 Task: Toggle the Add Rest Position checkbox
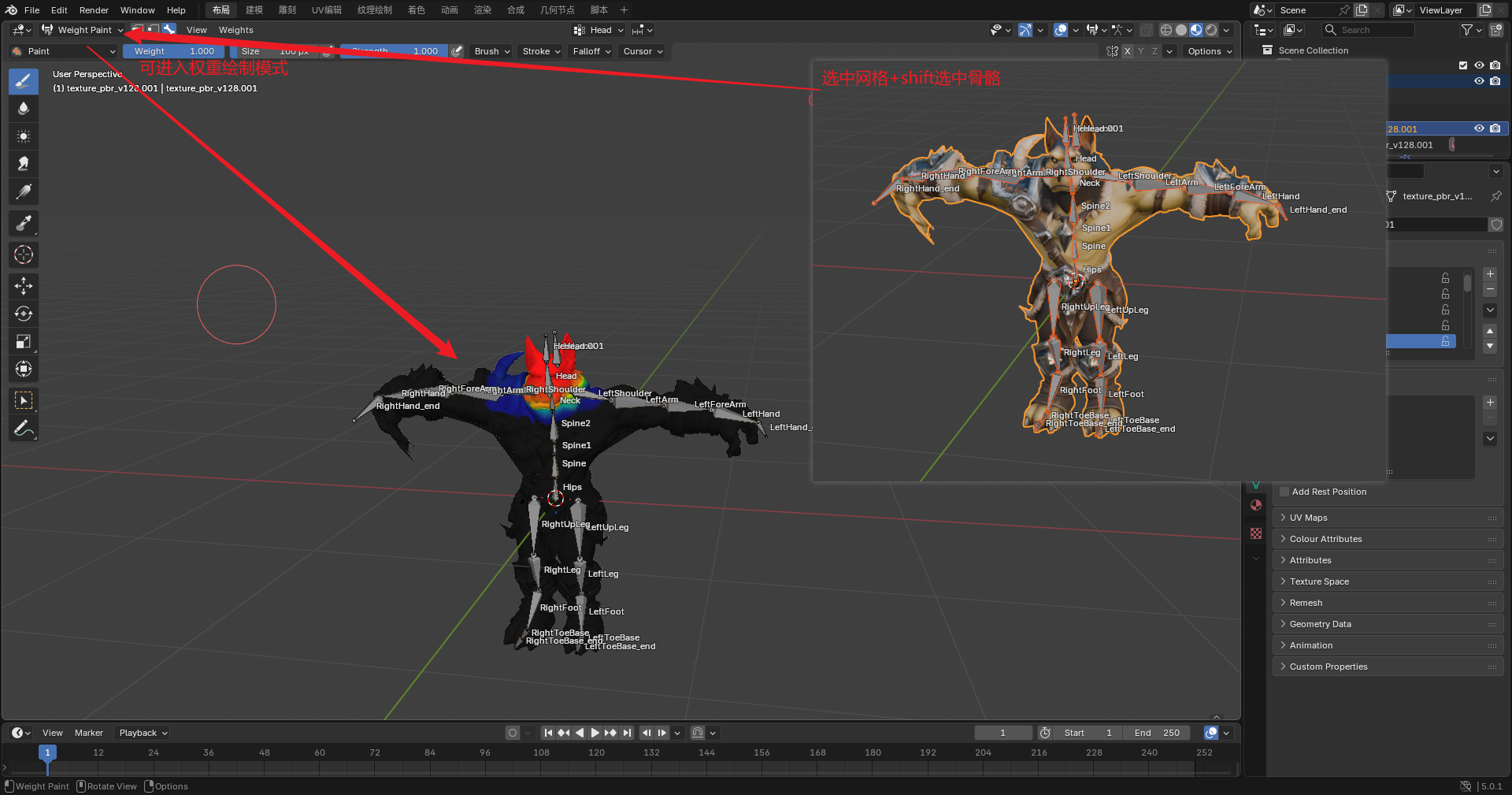[1284, 492]
